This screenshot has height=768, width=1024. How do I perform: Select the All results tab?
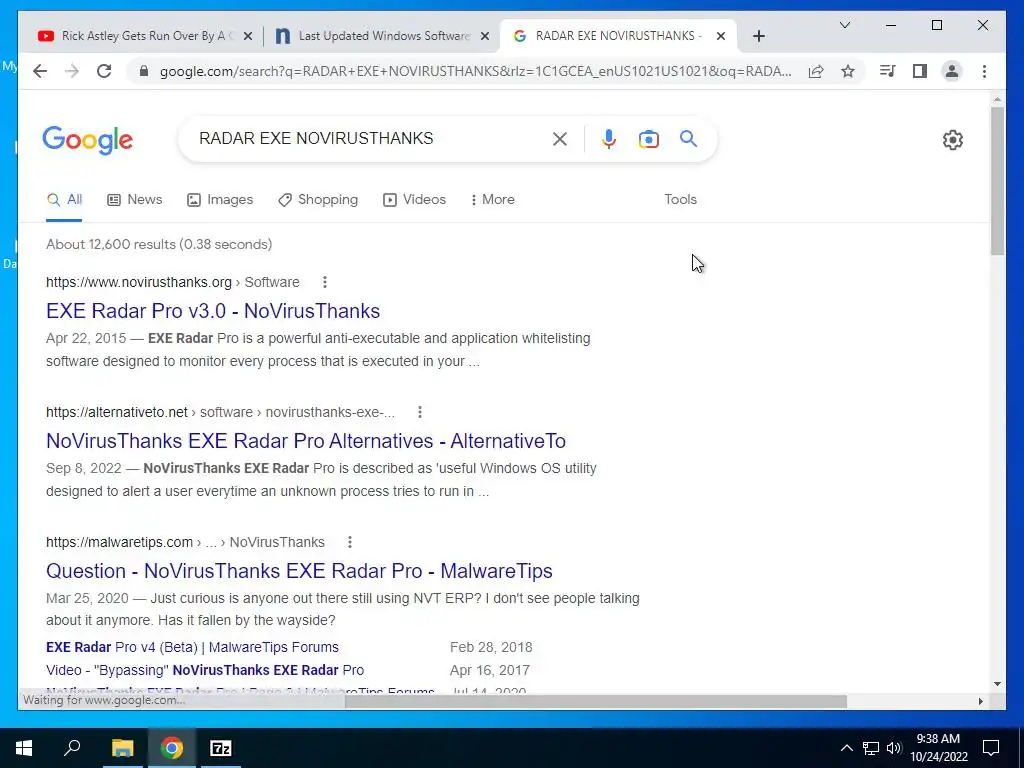64,200
